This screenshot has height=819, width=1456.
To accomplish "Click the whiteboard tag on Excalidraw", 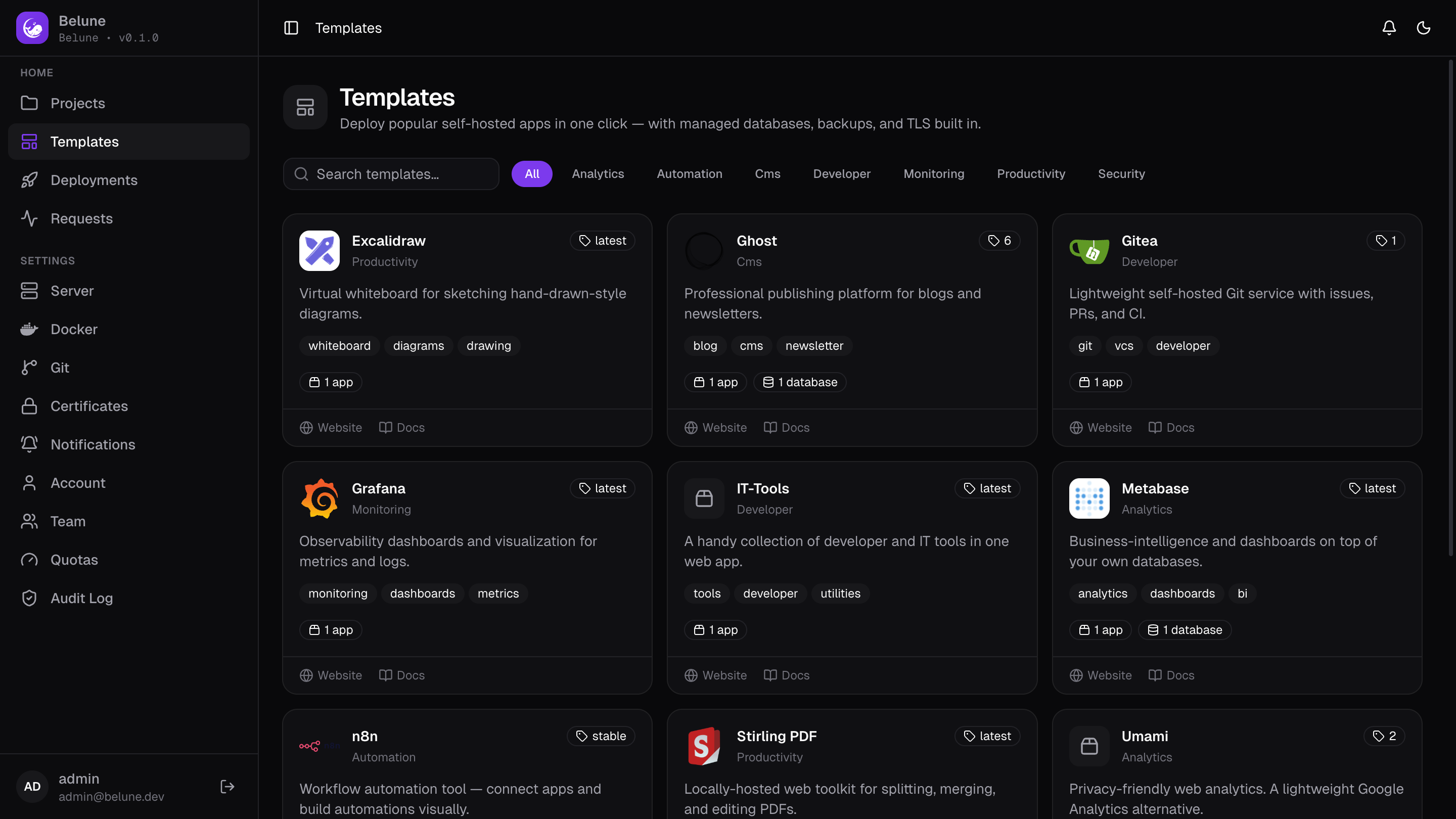I will click(x=340, y=346).
